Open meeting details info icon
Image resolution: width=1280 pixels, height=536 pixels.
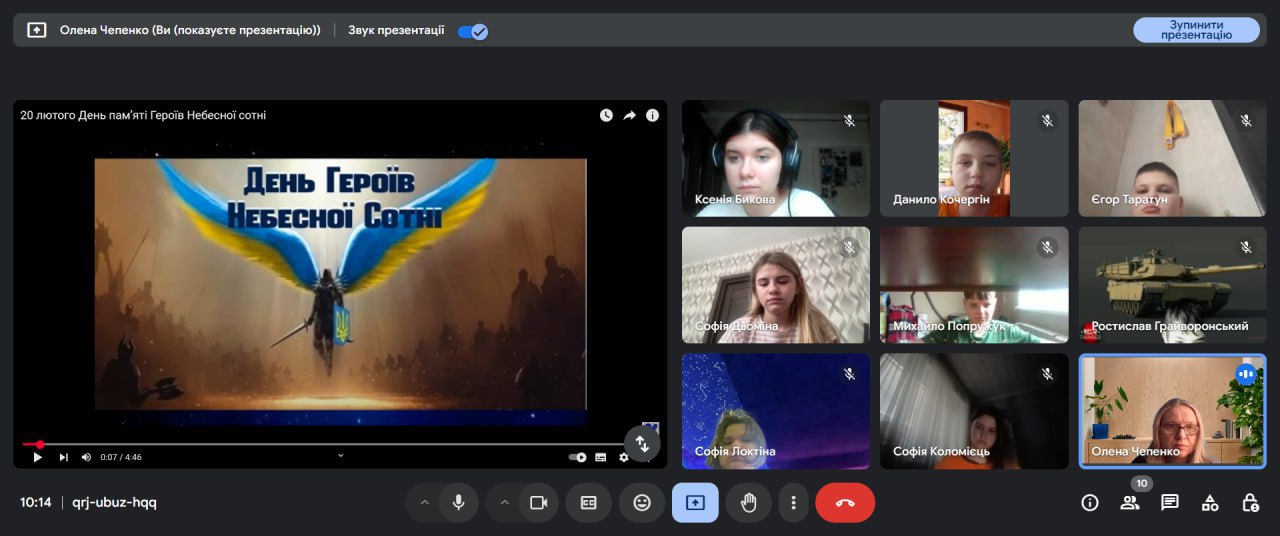(x=1090, y=503)
